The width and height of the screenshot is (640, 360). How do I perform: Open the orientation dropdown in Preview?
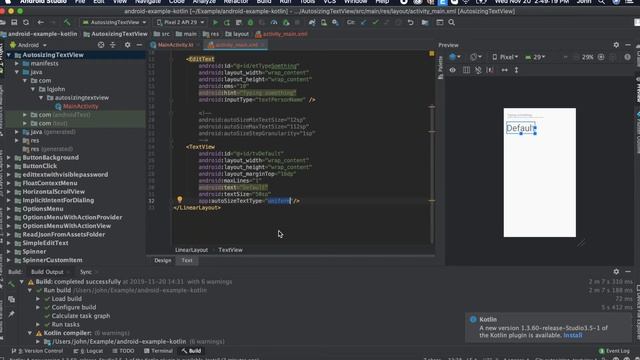point(476,58)
